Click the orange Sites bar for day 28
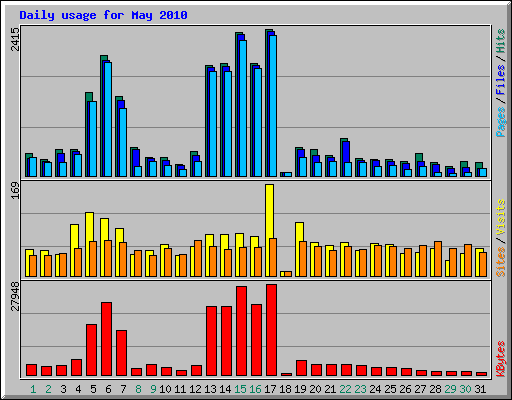Image resolution: width=512 pixels, height=400 pixels. point(438,259)
